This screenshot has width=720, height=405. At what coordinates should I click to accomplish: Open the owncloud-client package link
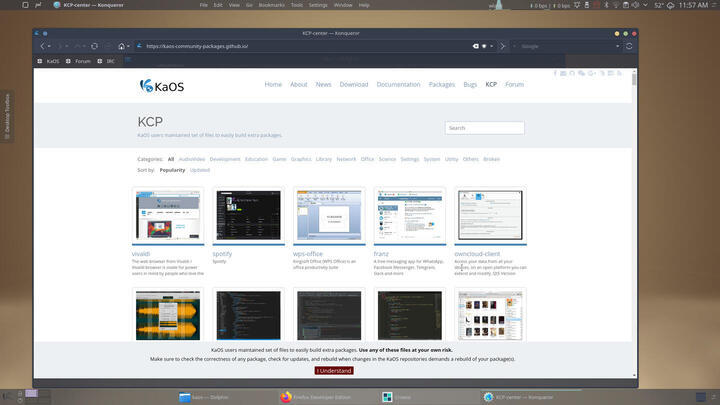click(477, 254)
